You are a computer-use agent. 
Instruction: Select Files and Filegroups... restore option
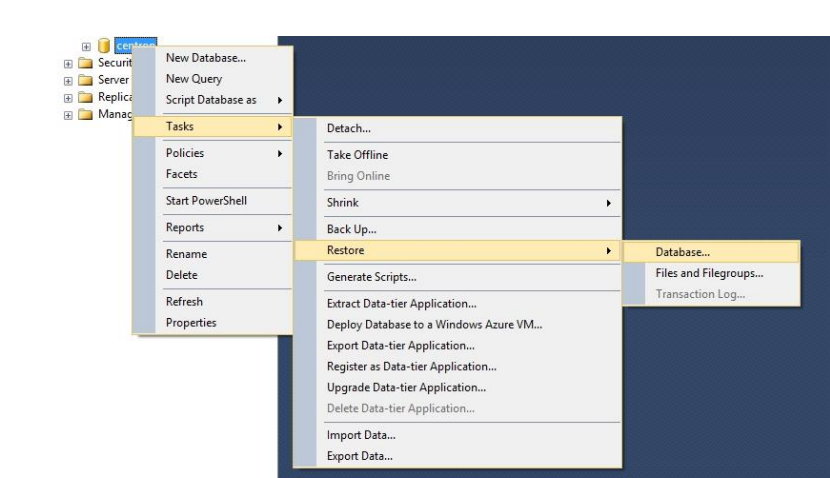pos(709,273)
